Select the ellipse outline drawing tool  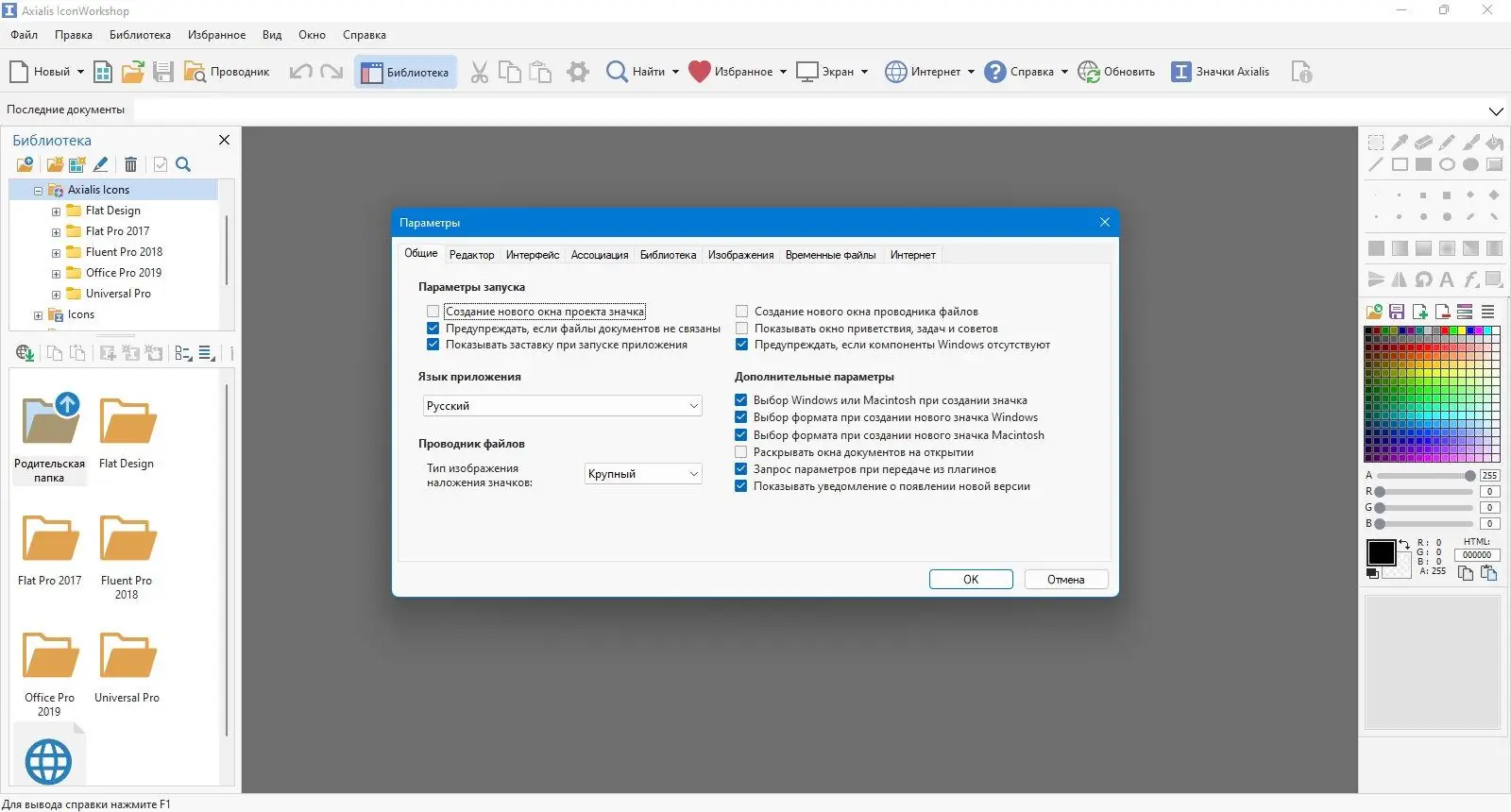click(1447, 164)
